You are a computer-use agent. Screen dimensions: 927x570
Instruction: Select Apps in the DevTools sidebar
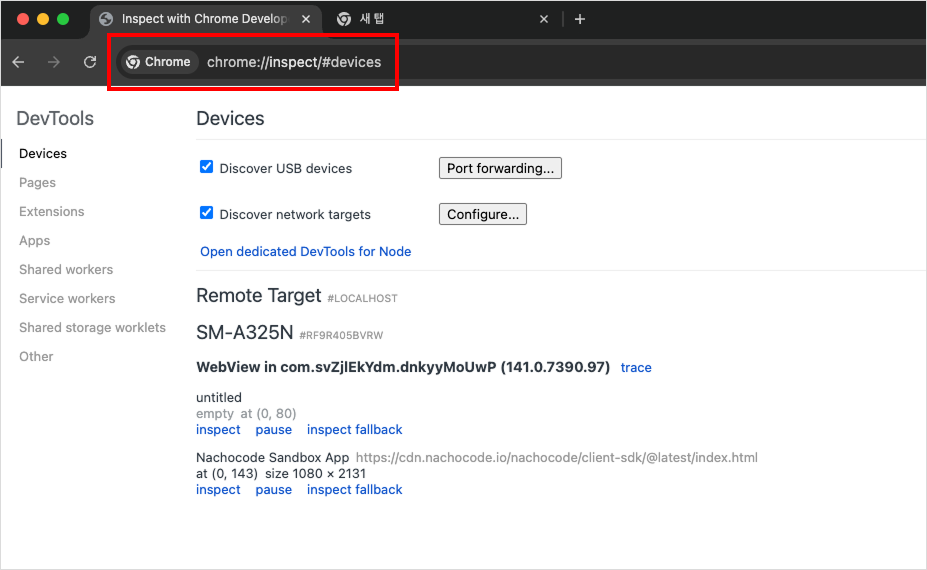[34, 241]
